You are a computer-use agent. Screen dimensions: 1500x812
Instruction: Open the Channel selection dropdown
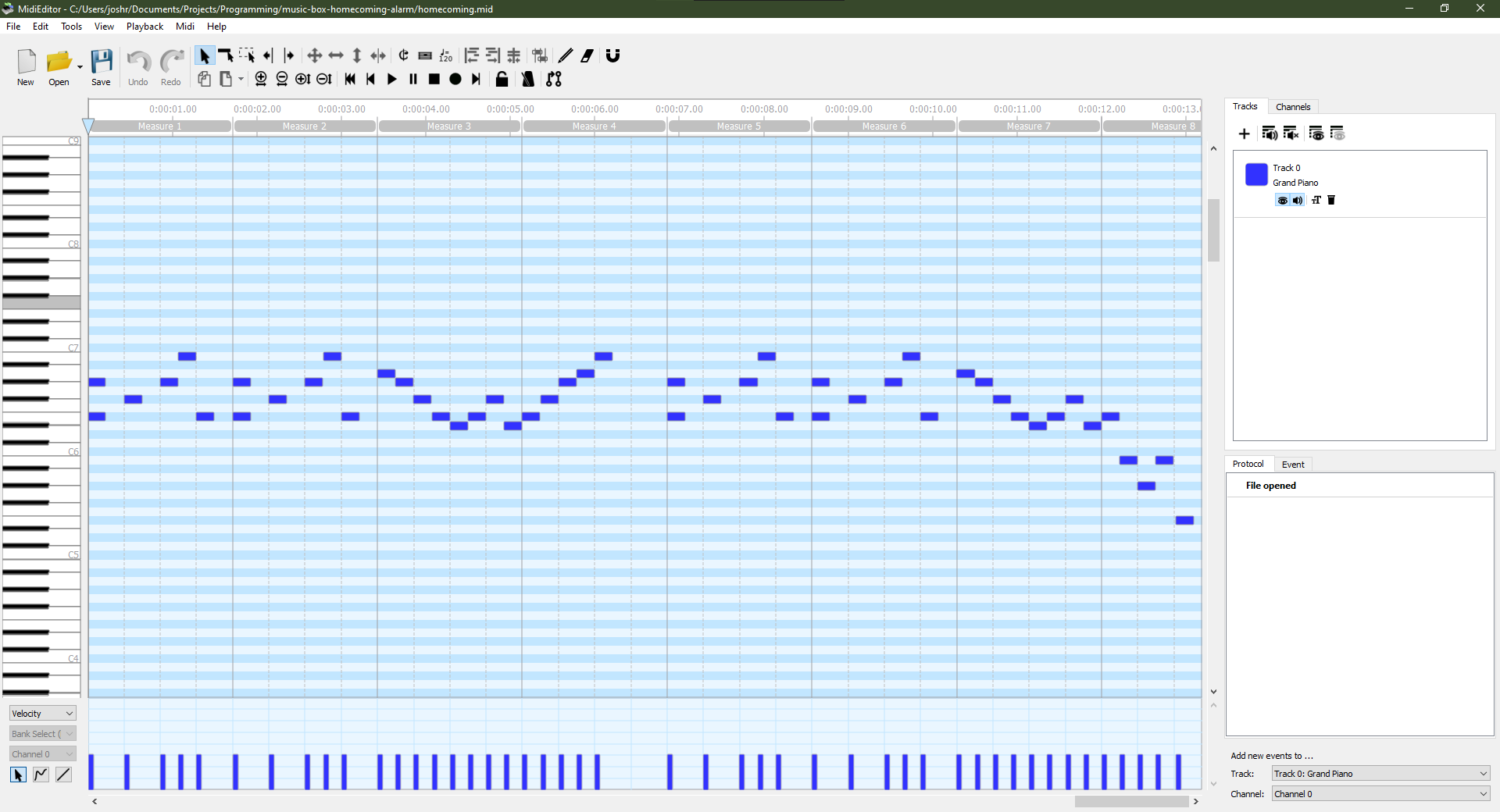click(41, 753)
